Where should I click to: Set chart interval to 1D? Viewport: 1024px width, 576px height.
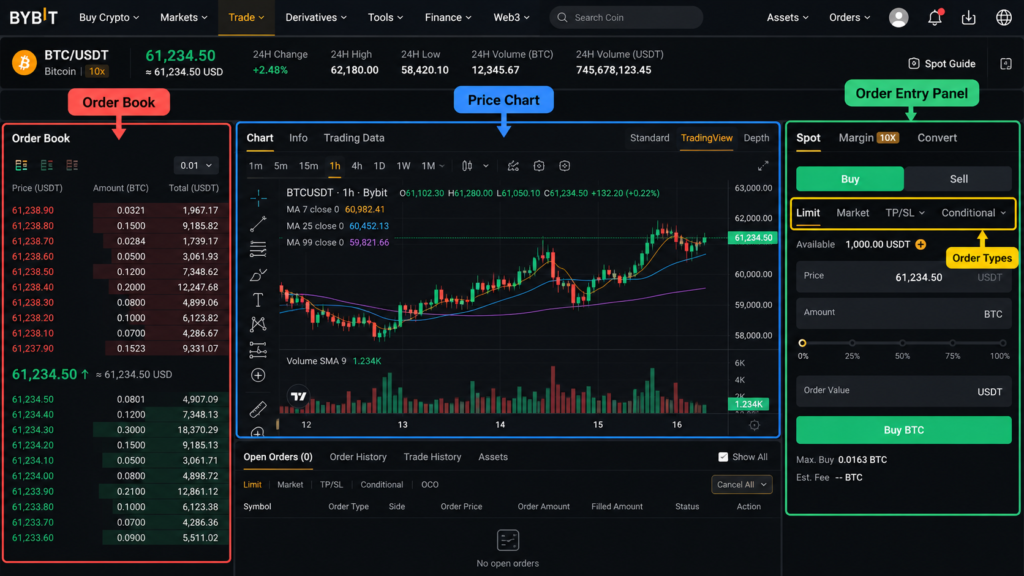(x=379, y=166)
